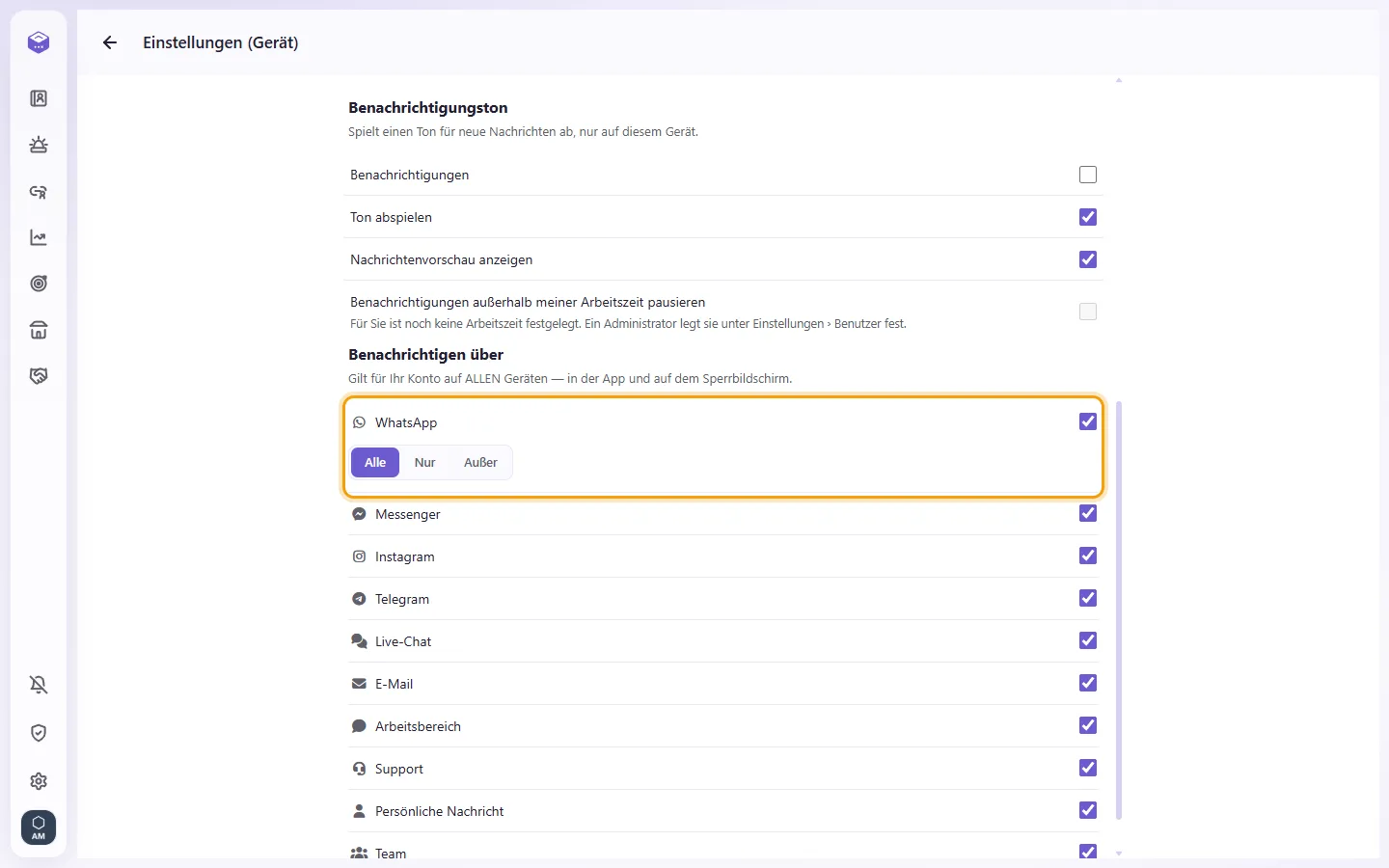Open the purple cube logo home icon

pos(39,42)
